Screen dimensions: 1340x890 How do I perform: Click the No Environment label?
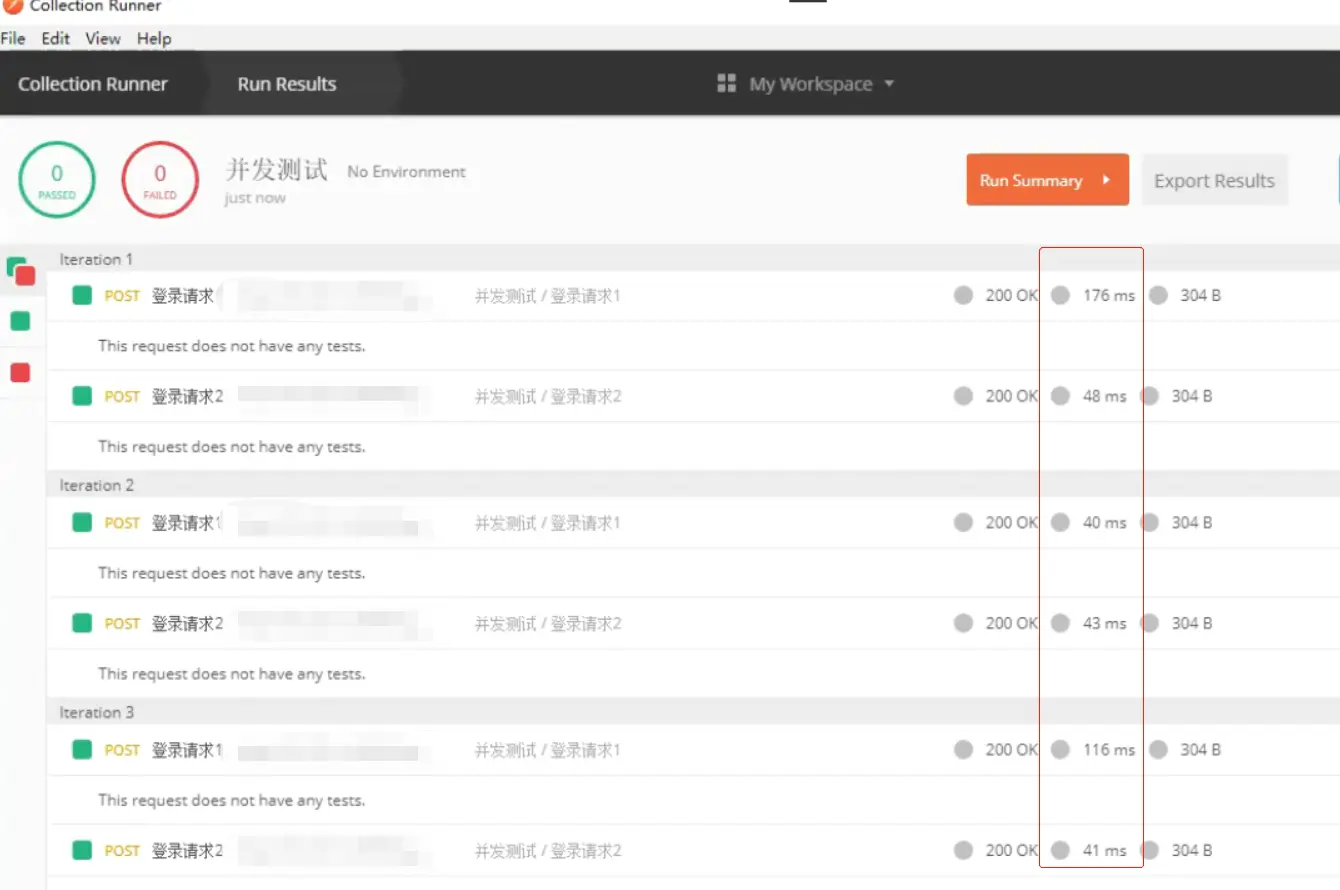point(406,172)
